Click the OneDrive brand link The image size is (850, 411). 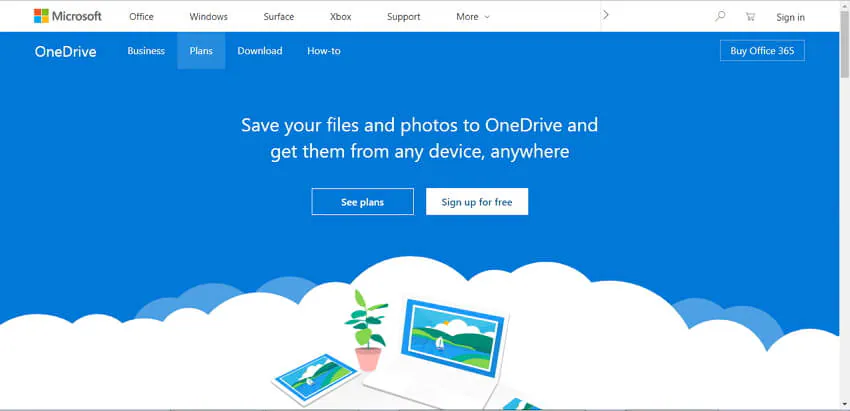point(66,52)
